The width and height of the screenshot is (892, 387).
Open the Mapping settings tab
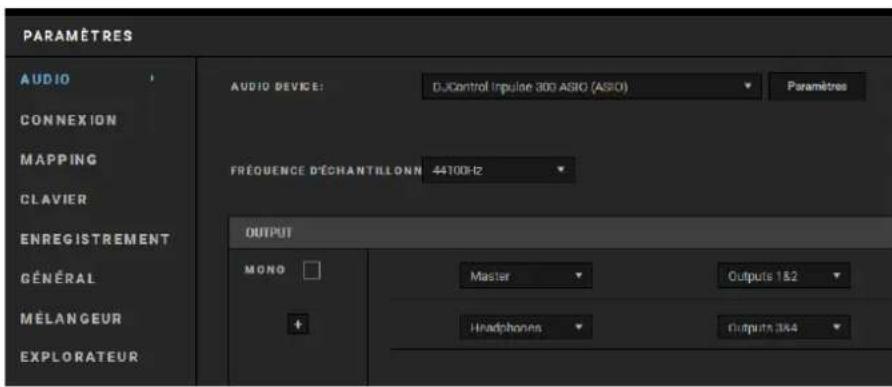[58, 159]
